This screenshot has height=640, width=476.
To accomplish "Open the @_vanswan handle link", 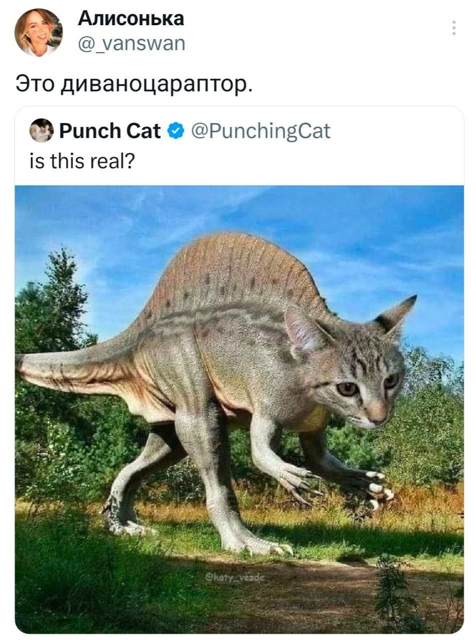I will [x=131, y=43].
